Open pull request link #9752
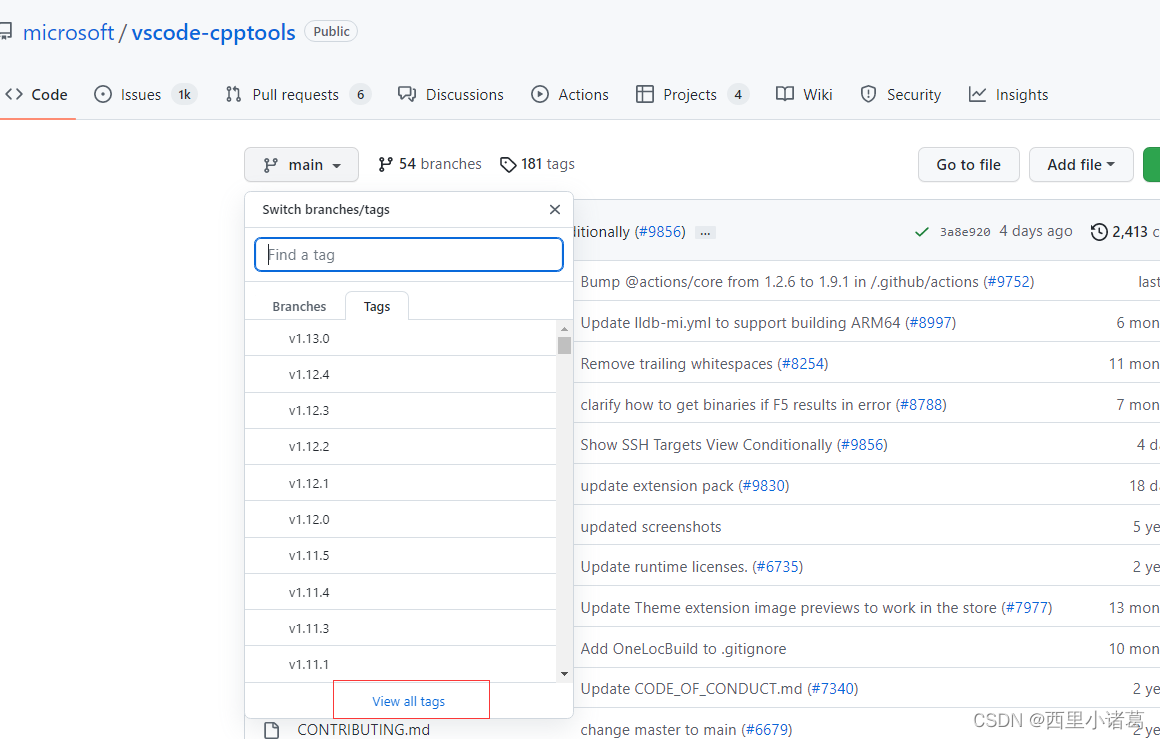Screen dimensions: 1160x739 coord(1008,282)
